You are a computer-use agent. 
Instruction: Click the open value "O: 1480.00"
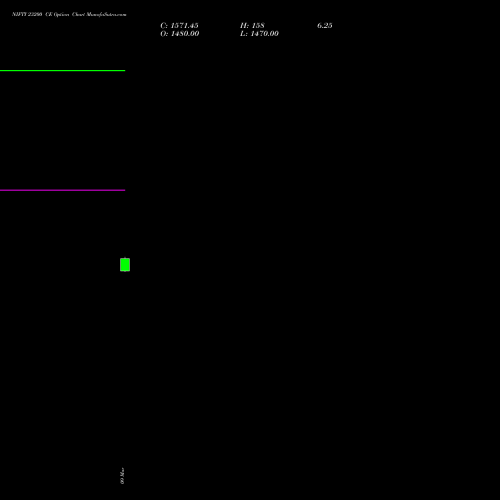point(180,33)
